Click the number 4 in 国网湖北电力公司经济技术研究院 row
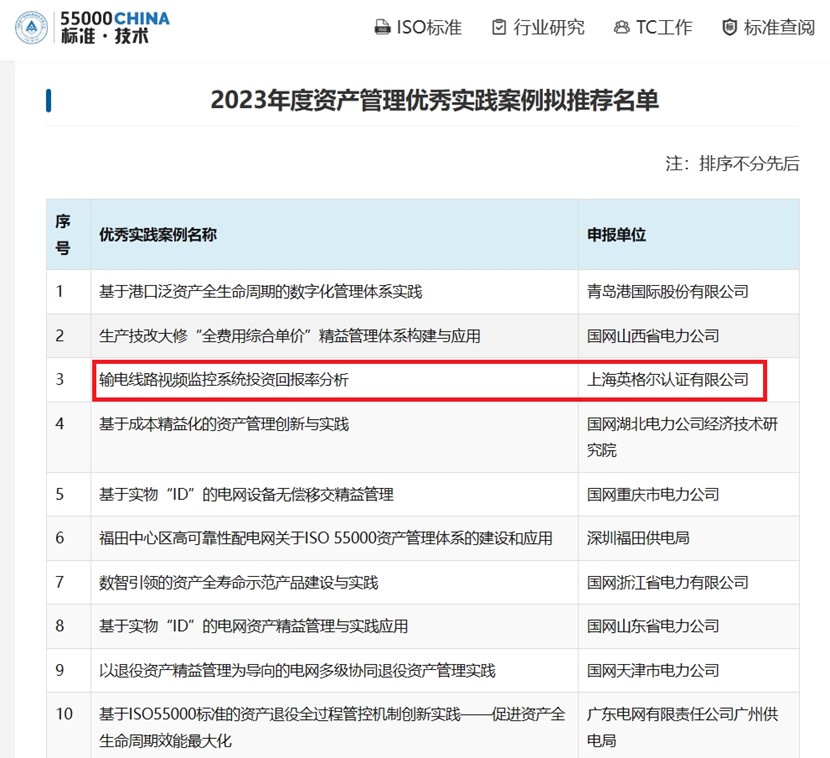This screenshot has height=758, width=830. [x=60, y=424]
